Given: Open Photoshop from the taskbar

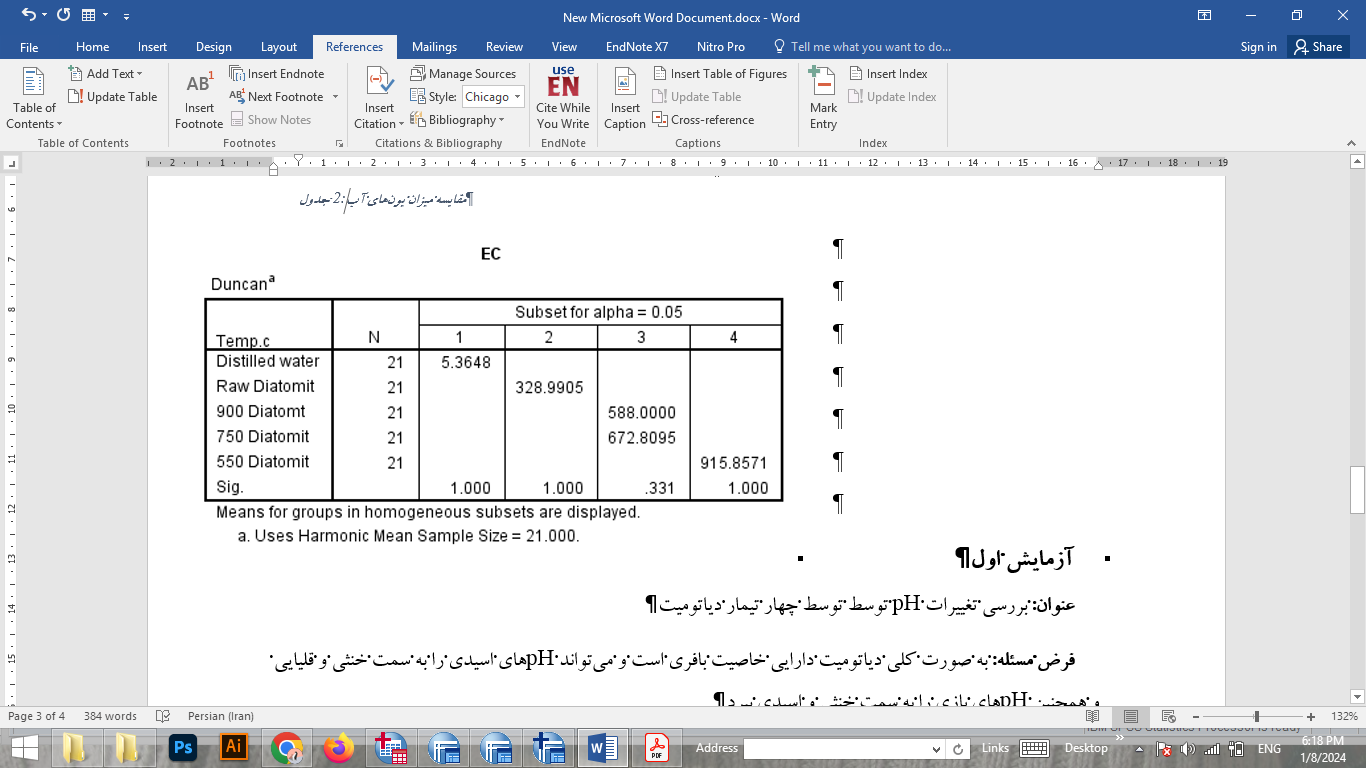Looking at the screenshot, I should coord(183,747).
